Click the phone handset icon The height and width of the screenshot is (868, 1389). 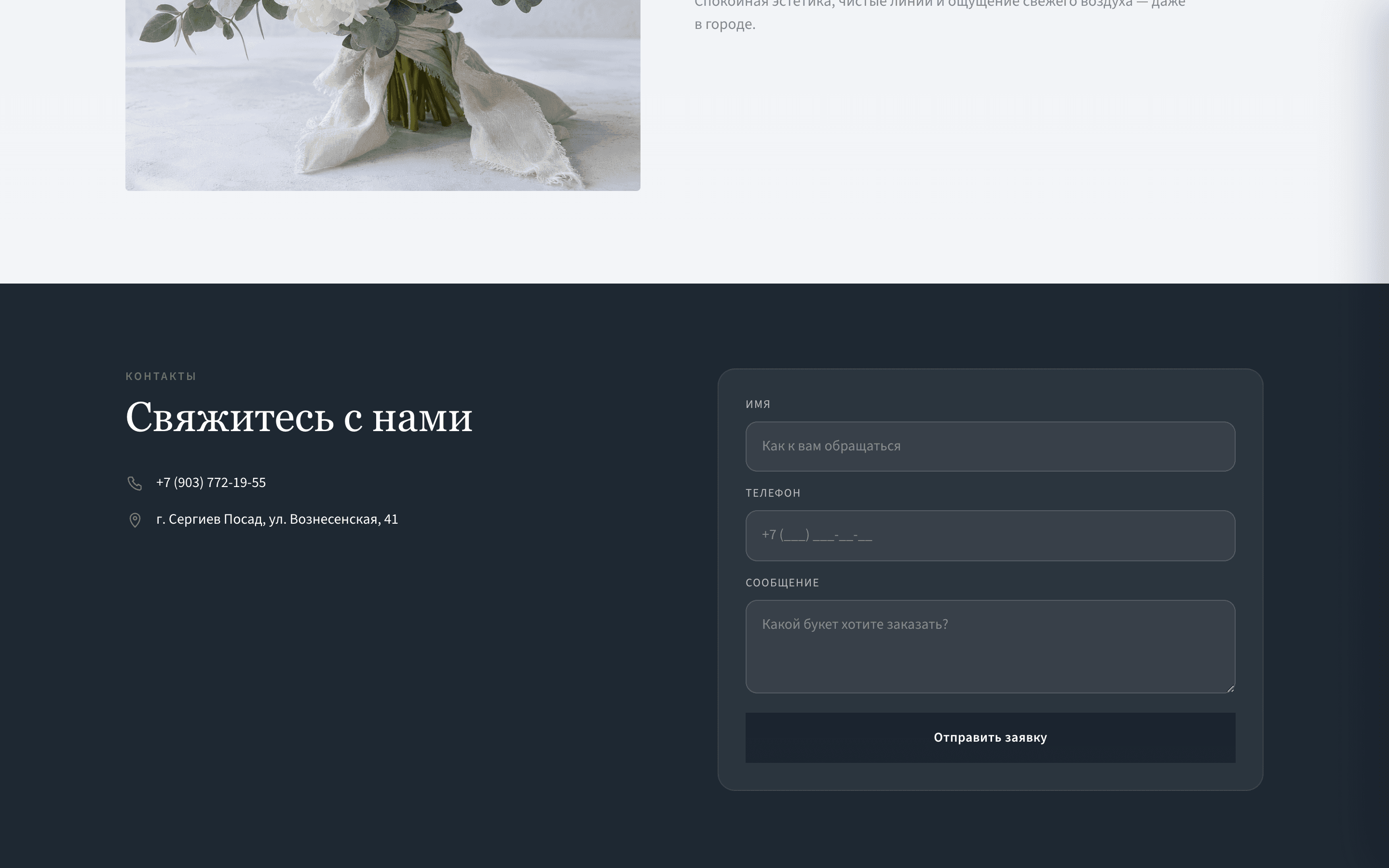point(134,483)
